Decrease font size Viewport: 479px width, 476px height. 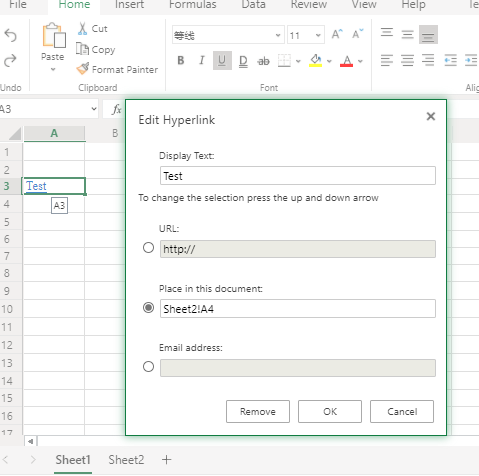point(357,34)
